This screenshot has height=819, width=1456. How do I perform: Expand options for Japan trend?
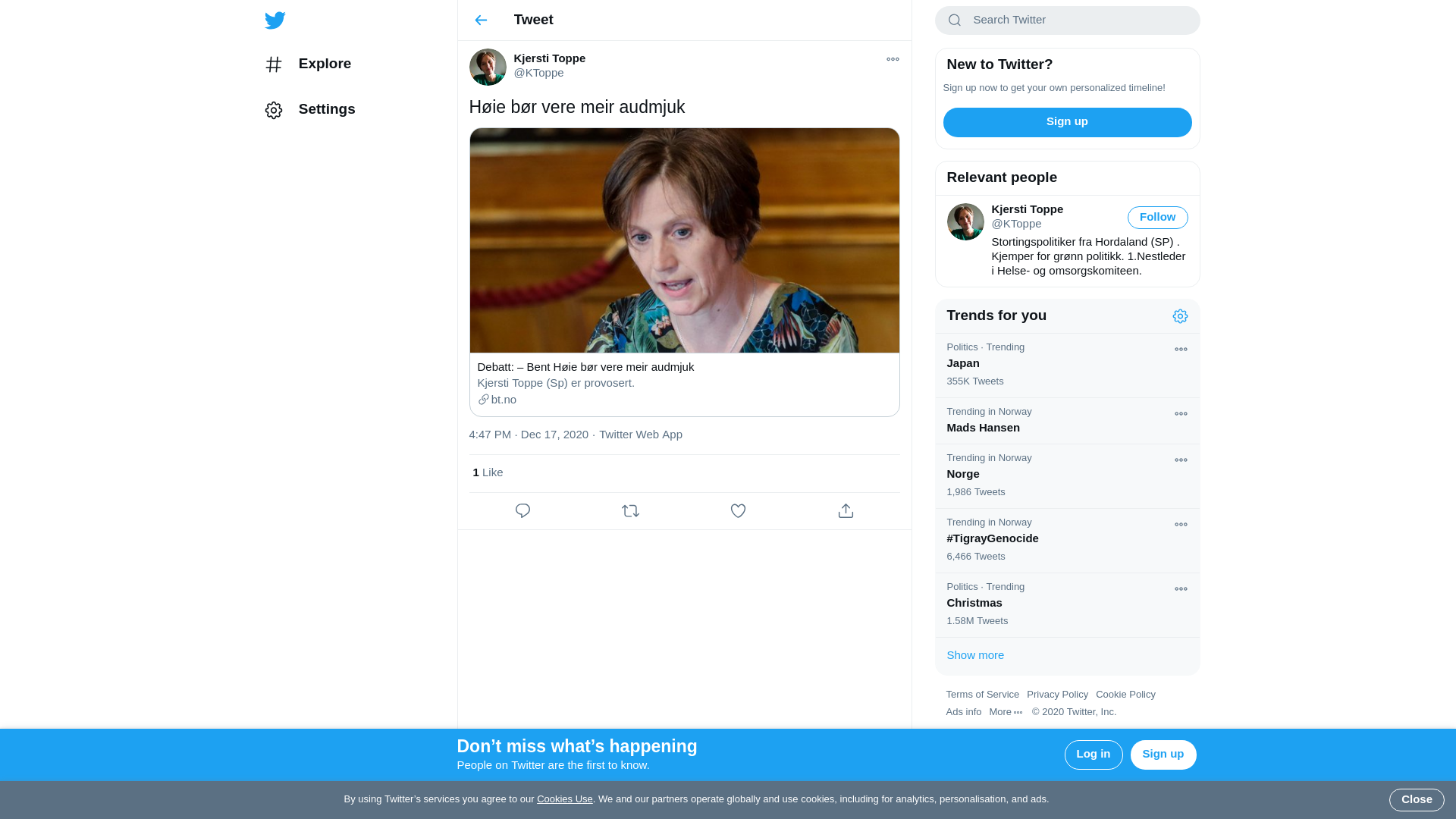pyautogui.click(x=1181, y=350)
